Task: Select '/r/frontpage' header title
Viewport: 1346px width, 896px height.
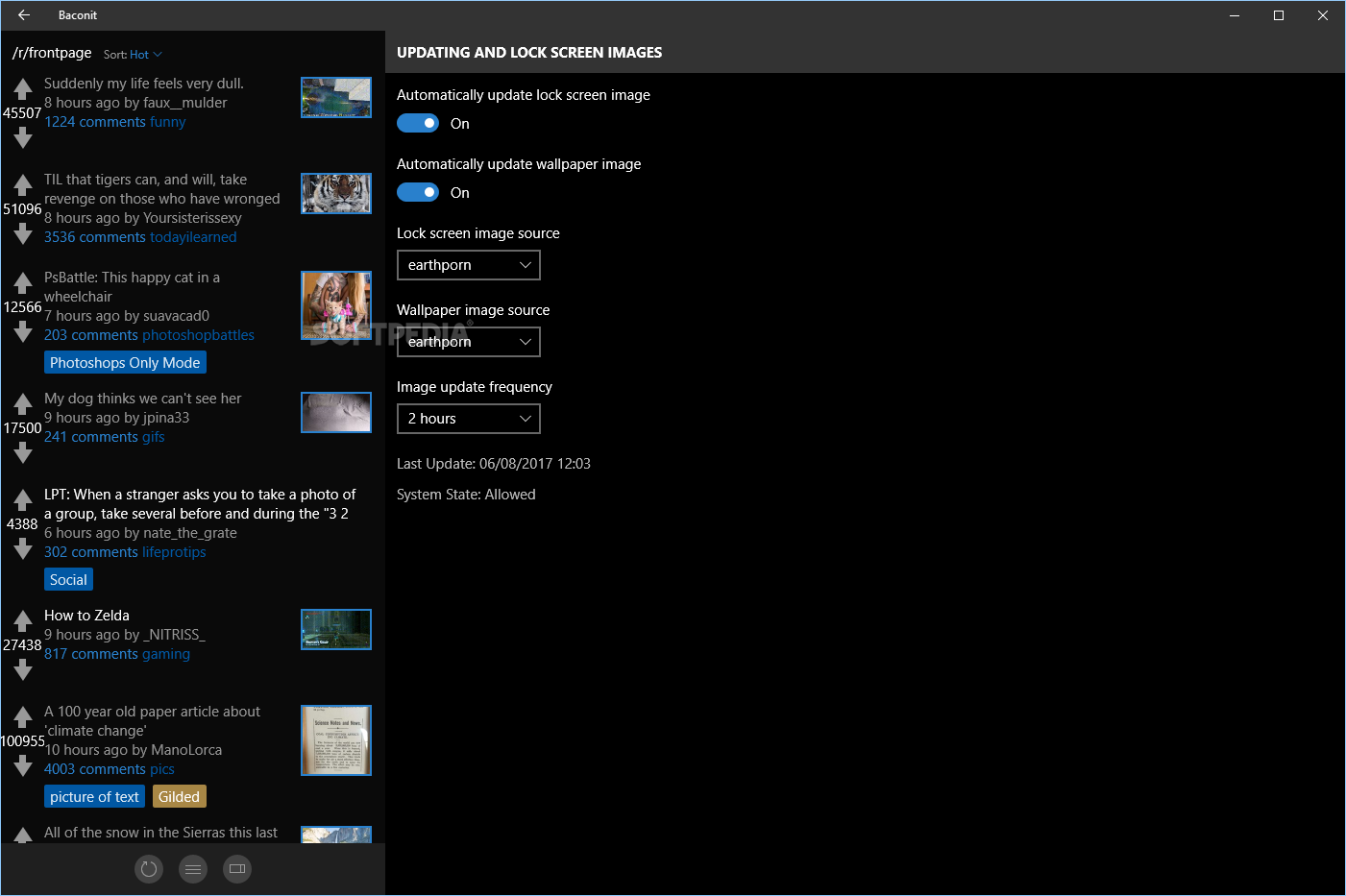Action: click(52, 53)
